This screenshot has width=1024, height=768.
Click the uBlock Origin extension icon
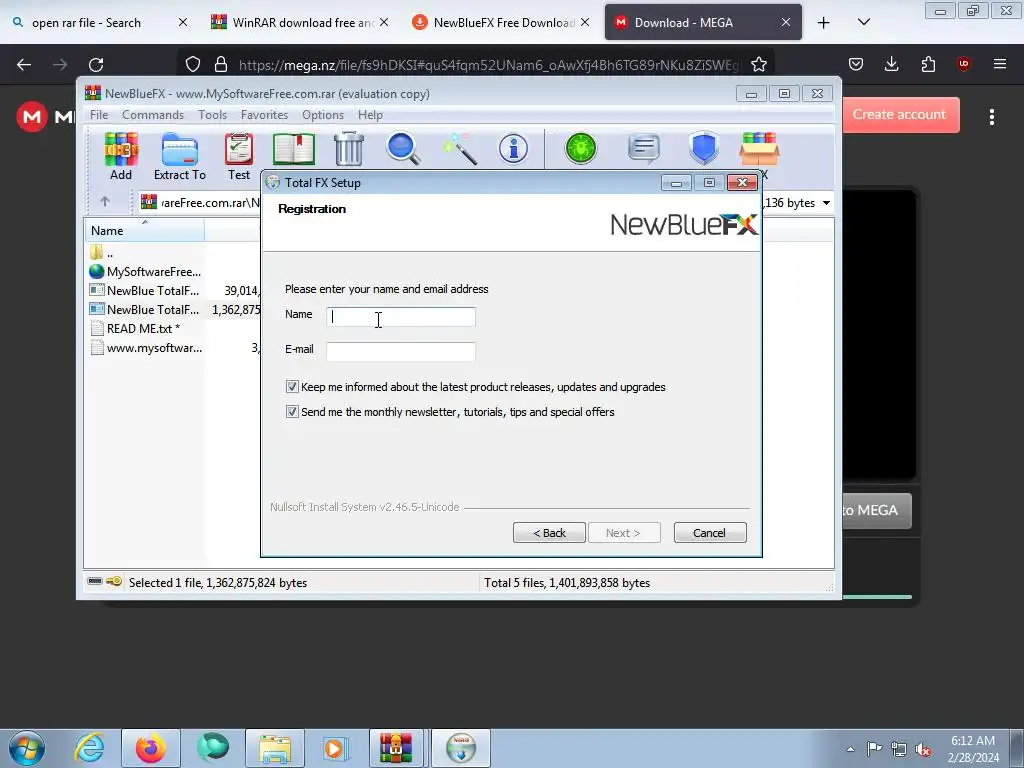point(964,64)
